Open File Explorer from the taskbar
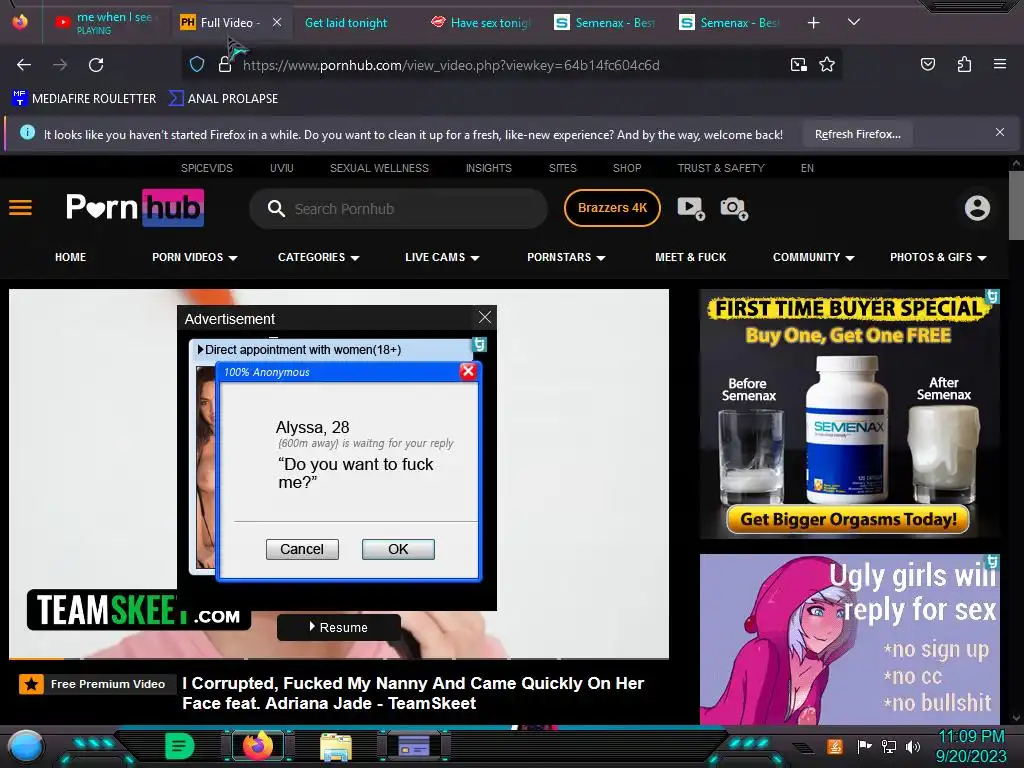The height and width of the screenshot is (768, 1024). 336,748
